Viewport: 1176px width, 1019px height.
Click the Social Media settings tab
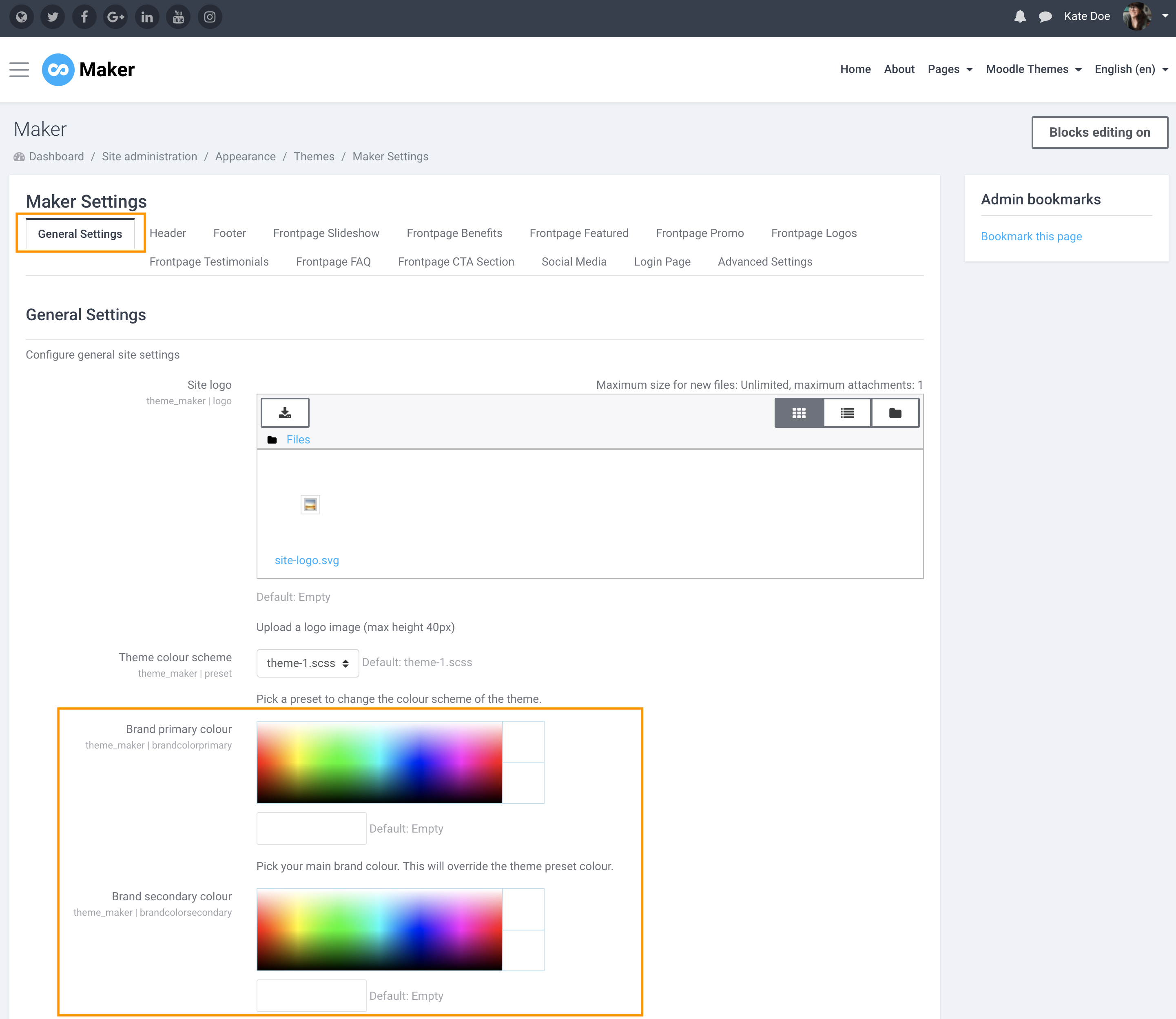point(574,262)
